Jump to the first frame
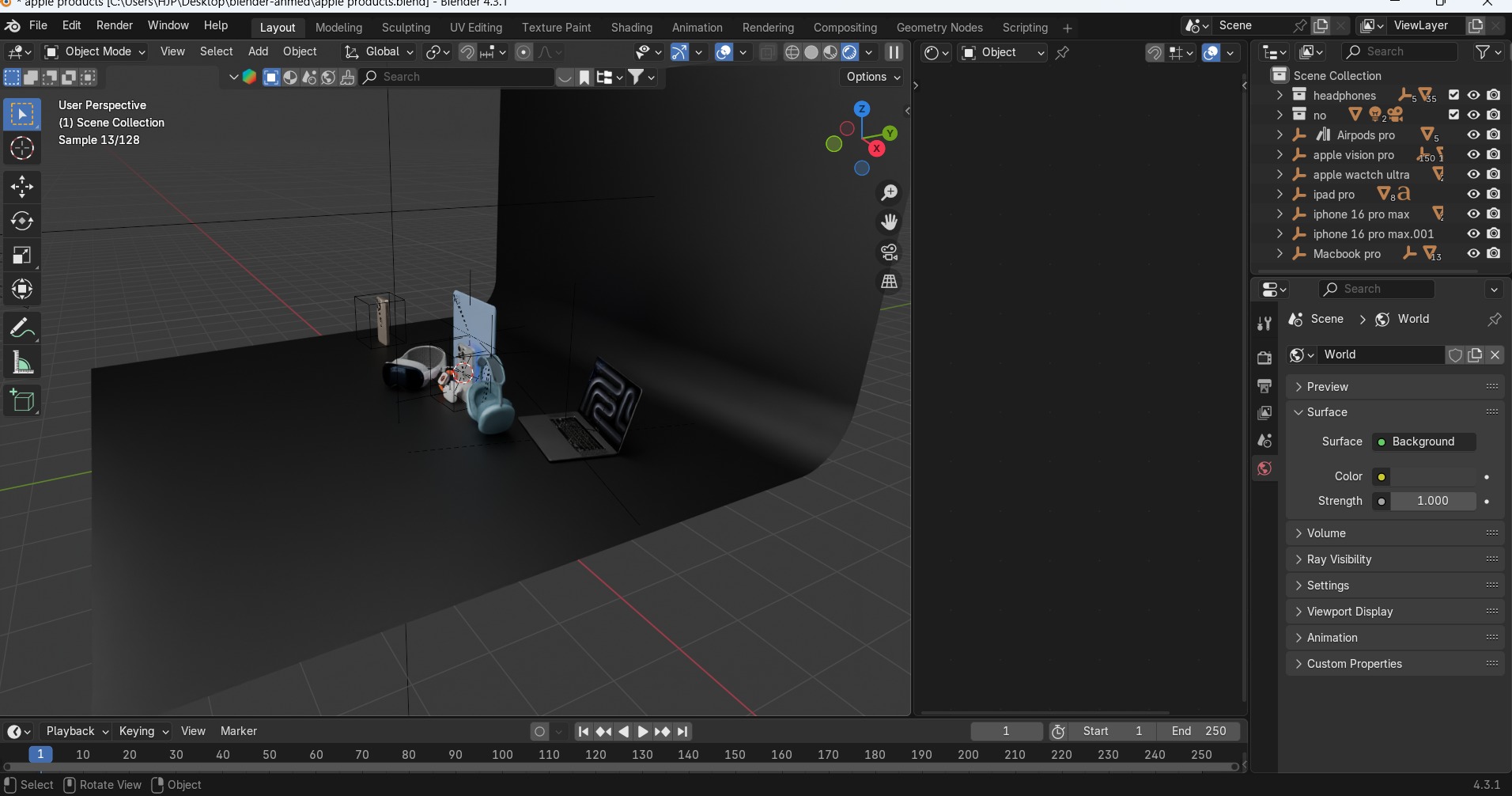This screenshot has width=1512, height=796. tap(584, 732)
